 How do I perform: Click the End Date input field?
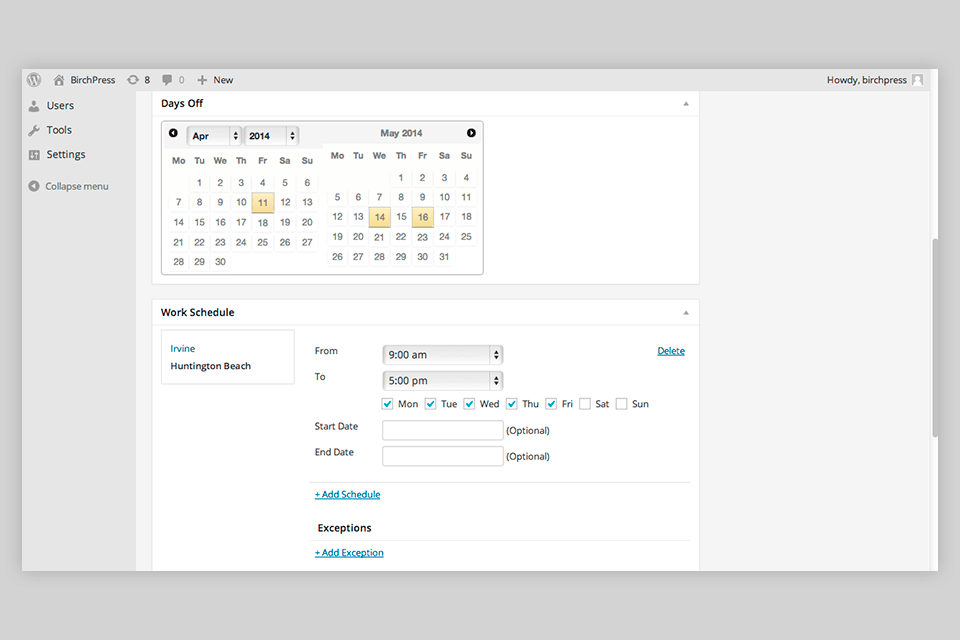point(443,456)
